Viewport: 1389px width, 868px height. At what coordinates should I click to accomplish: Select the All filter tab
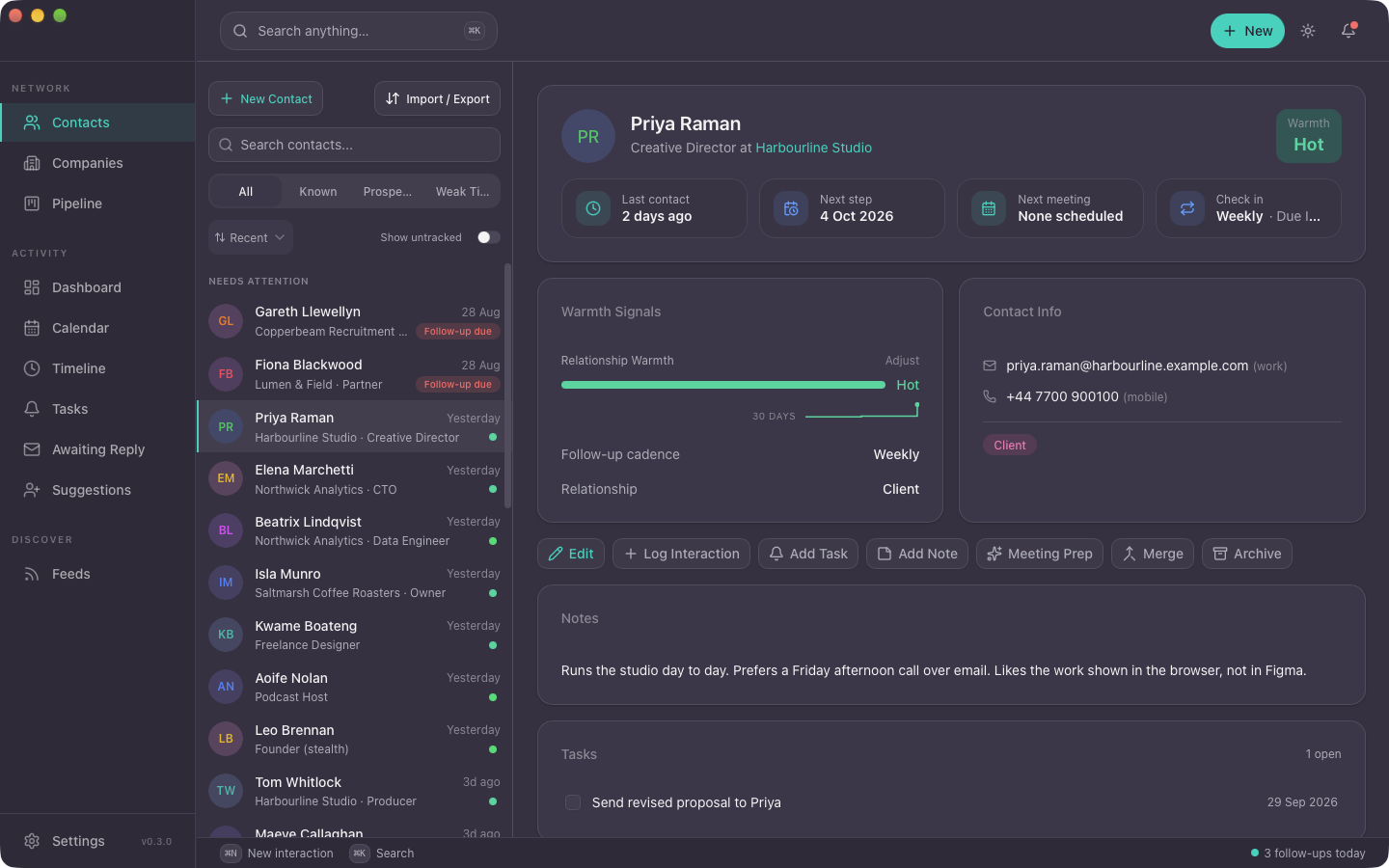point(246,191)
